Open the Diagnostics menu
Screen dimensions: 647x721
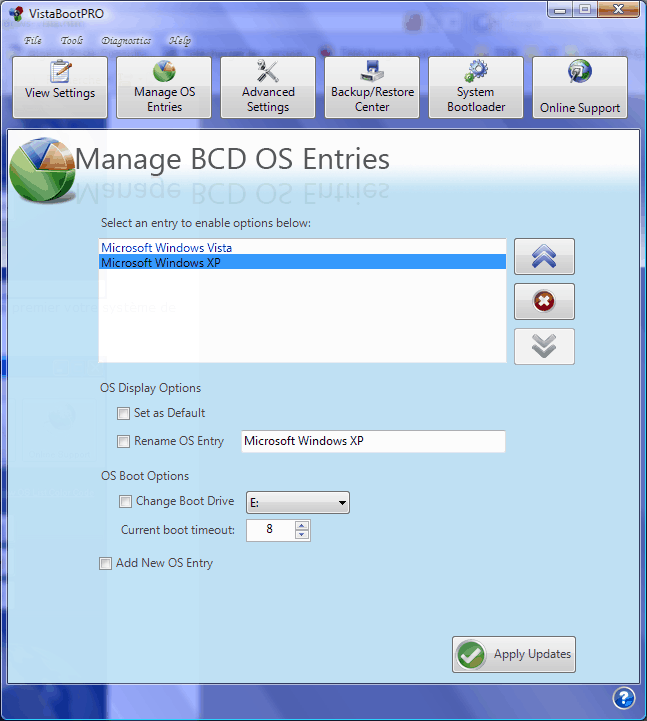point(126,40)
